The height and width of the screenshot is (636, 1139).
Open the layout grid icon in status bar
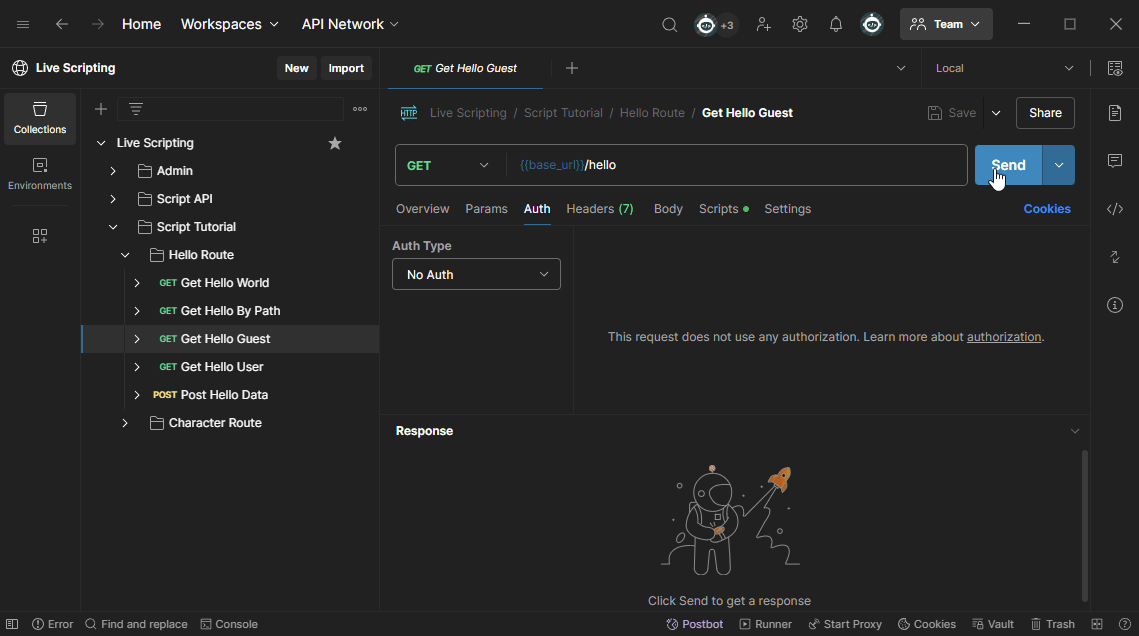[1097, 624]
